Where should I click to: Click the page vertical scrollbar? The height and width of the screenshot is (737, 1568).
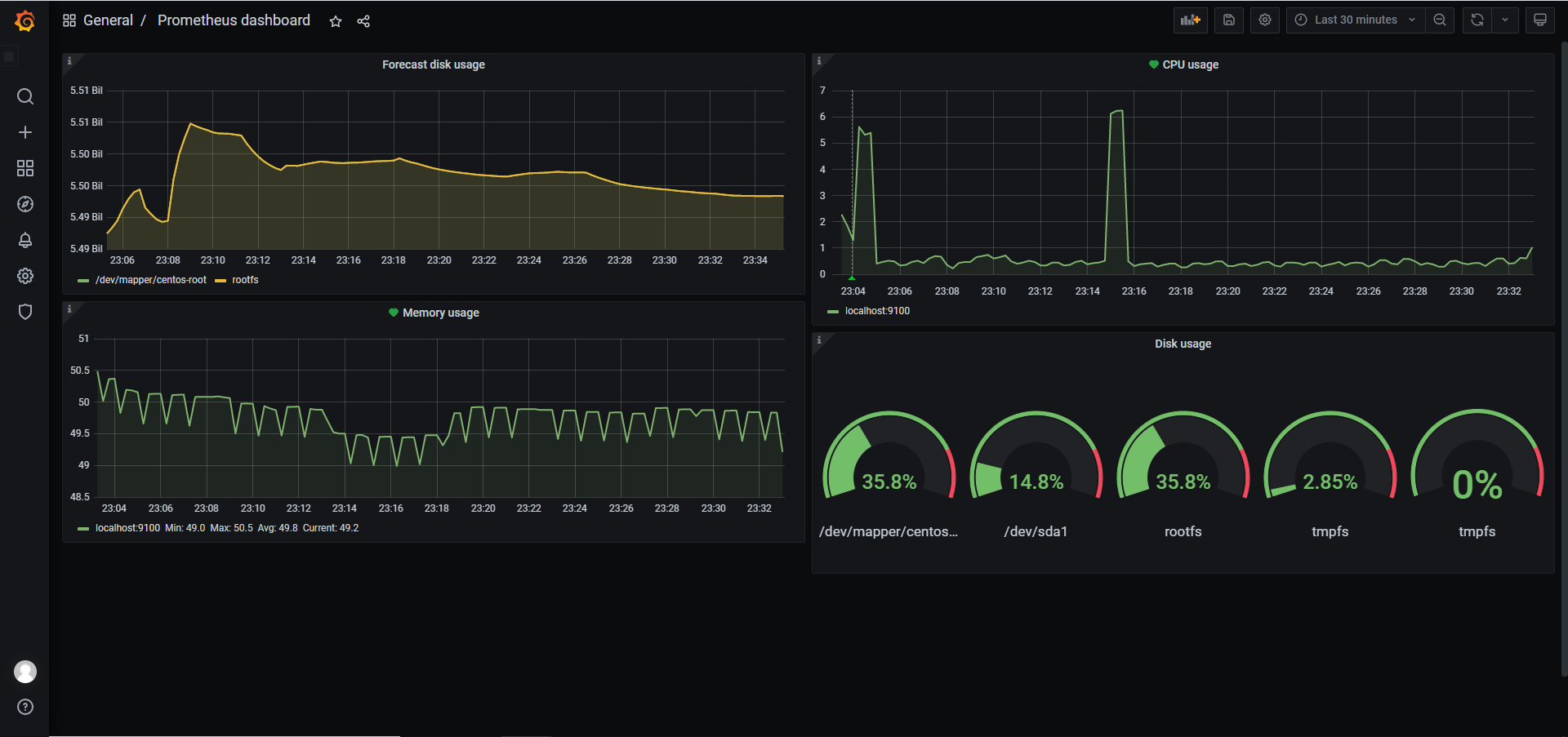[1563, 359]
